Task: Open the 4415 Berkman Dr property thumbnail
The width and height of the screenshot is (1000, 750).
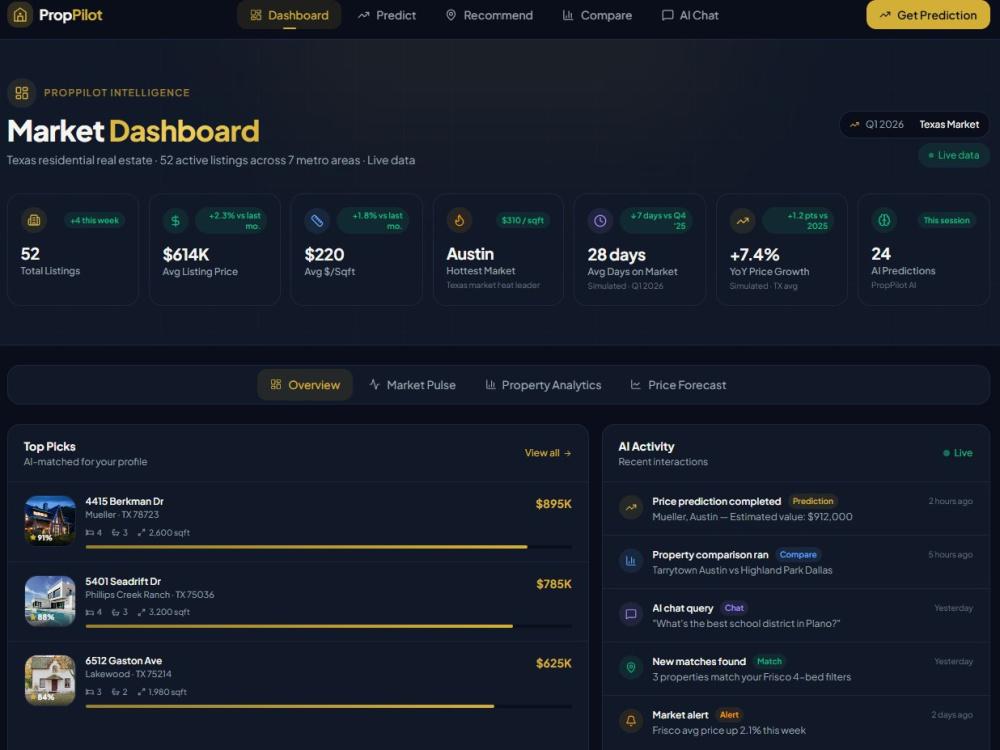Action: tap(50, 520)
